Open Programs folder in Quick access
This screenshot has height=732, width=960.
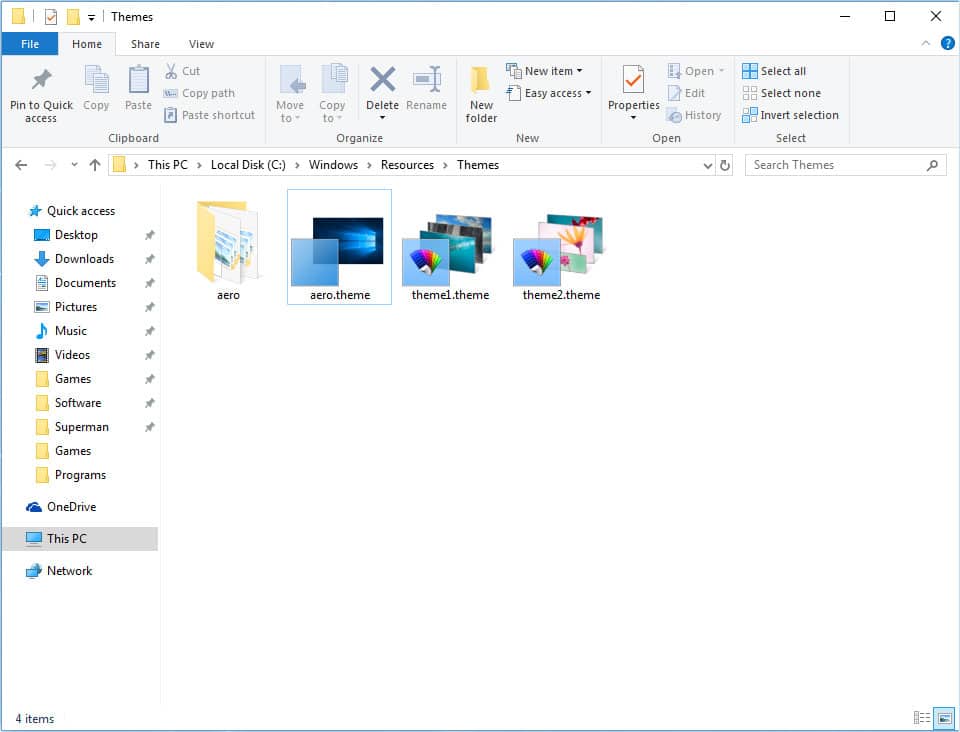(x=71, y=475)
